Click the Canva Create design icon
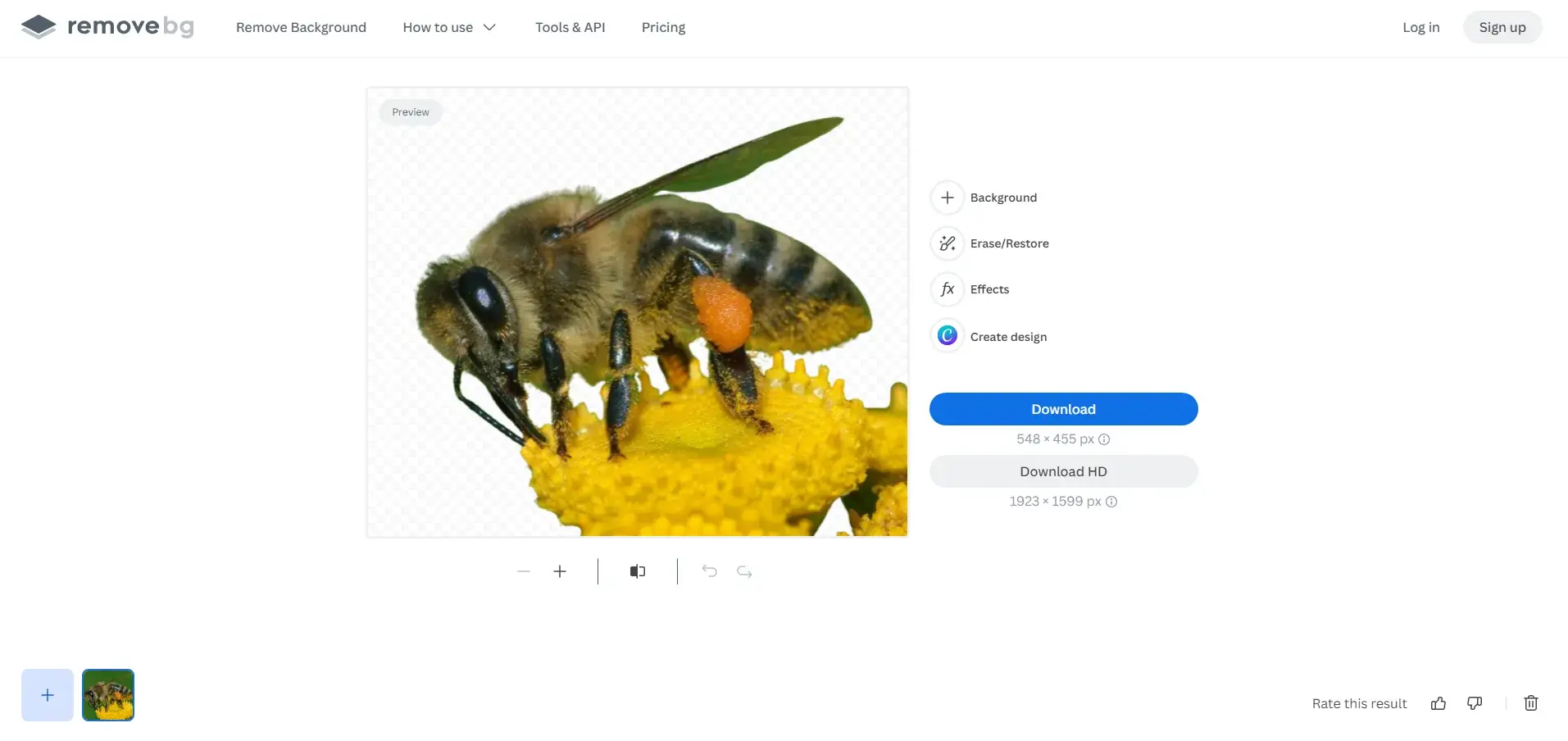Viewport: 1568px width, 741px height. click(947, 336)
